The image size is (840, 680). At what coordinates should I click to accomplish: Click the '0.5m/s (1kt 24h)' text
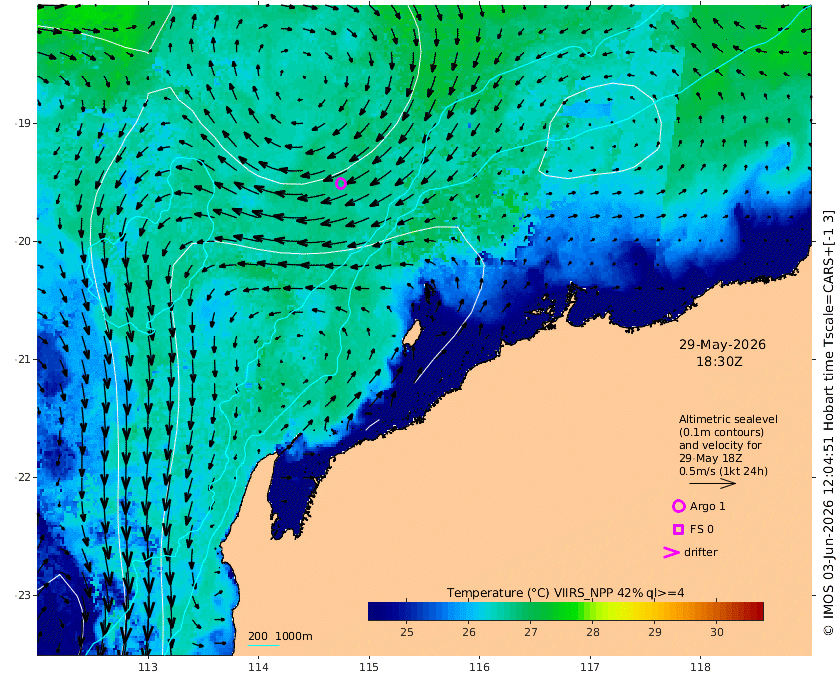pos(723,472)
